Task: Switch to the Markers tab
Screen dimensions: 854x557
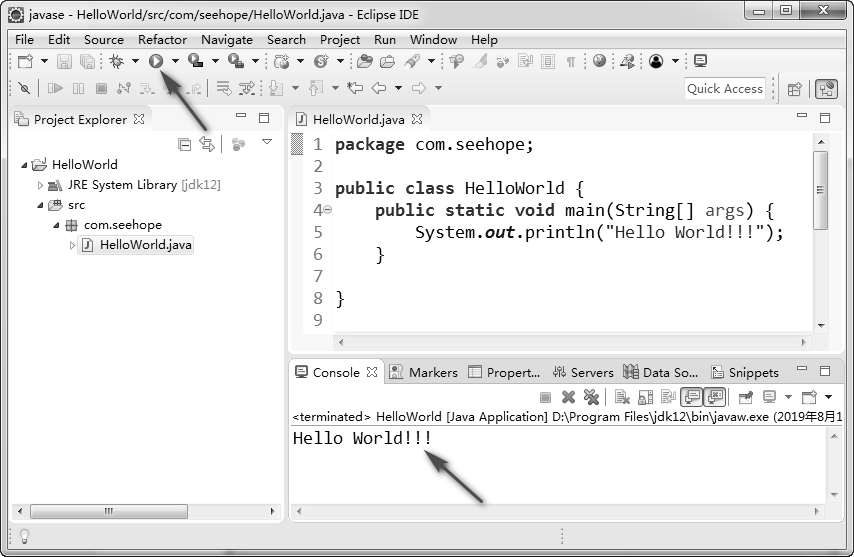Action: (x=424, y=372)
